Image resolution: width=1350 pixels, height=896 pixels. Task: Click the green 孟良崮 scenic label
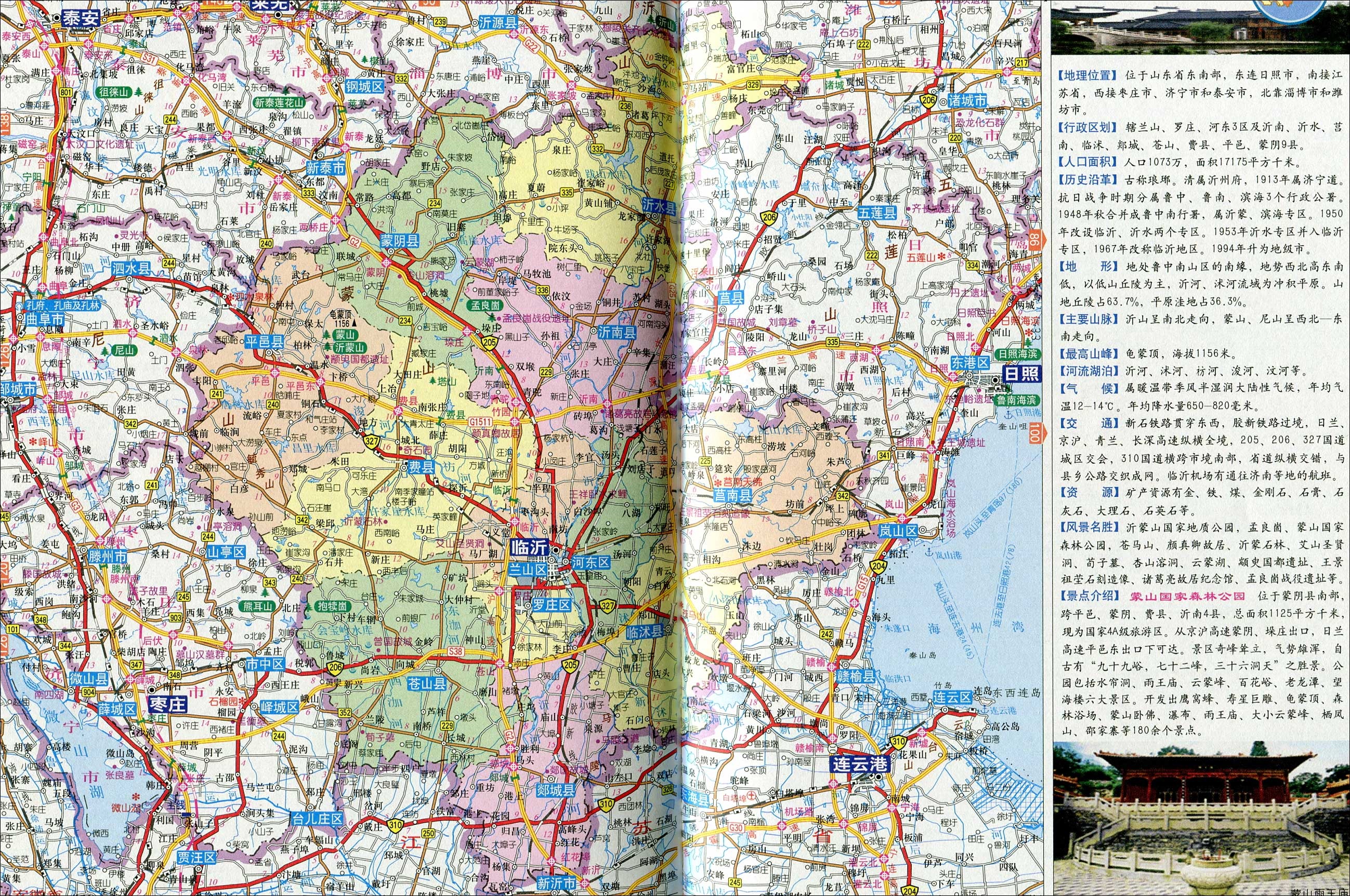tap(484, 306)
